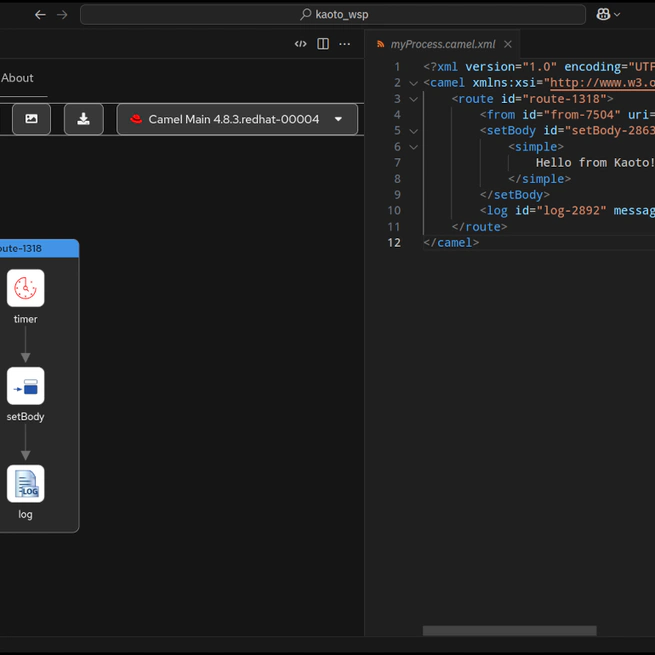This screenshot has height=655, width=655.
Task: Click the log label text
Action: tap(25, 514)
